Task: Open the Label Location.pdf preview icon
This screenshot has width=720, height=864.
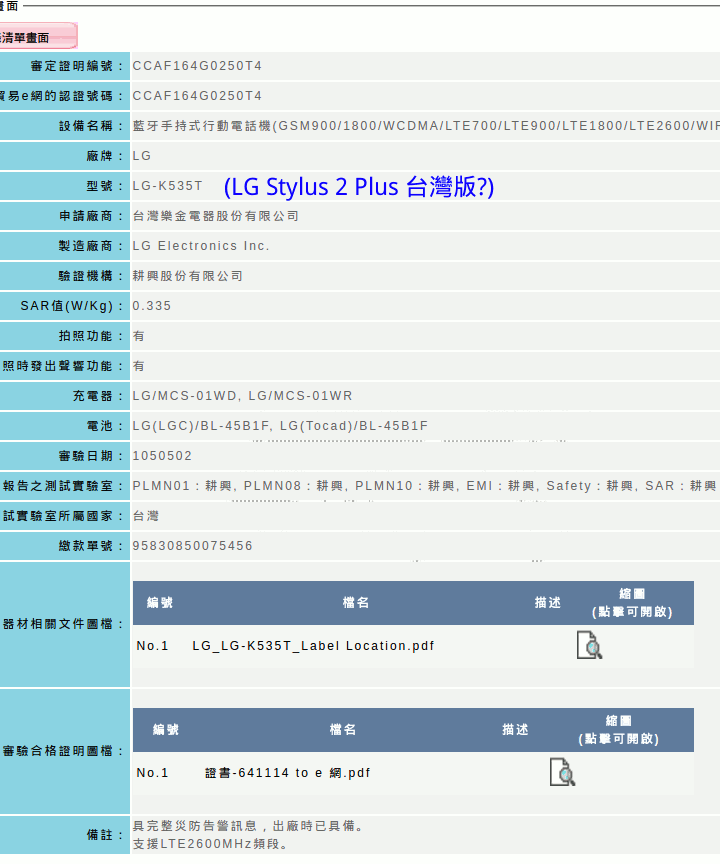Action: [x=589, y=645]
